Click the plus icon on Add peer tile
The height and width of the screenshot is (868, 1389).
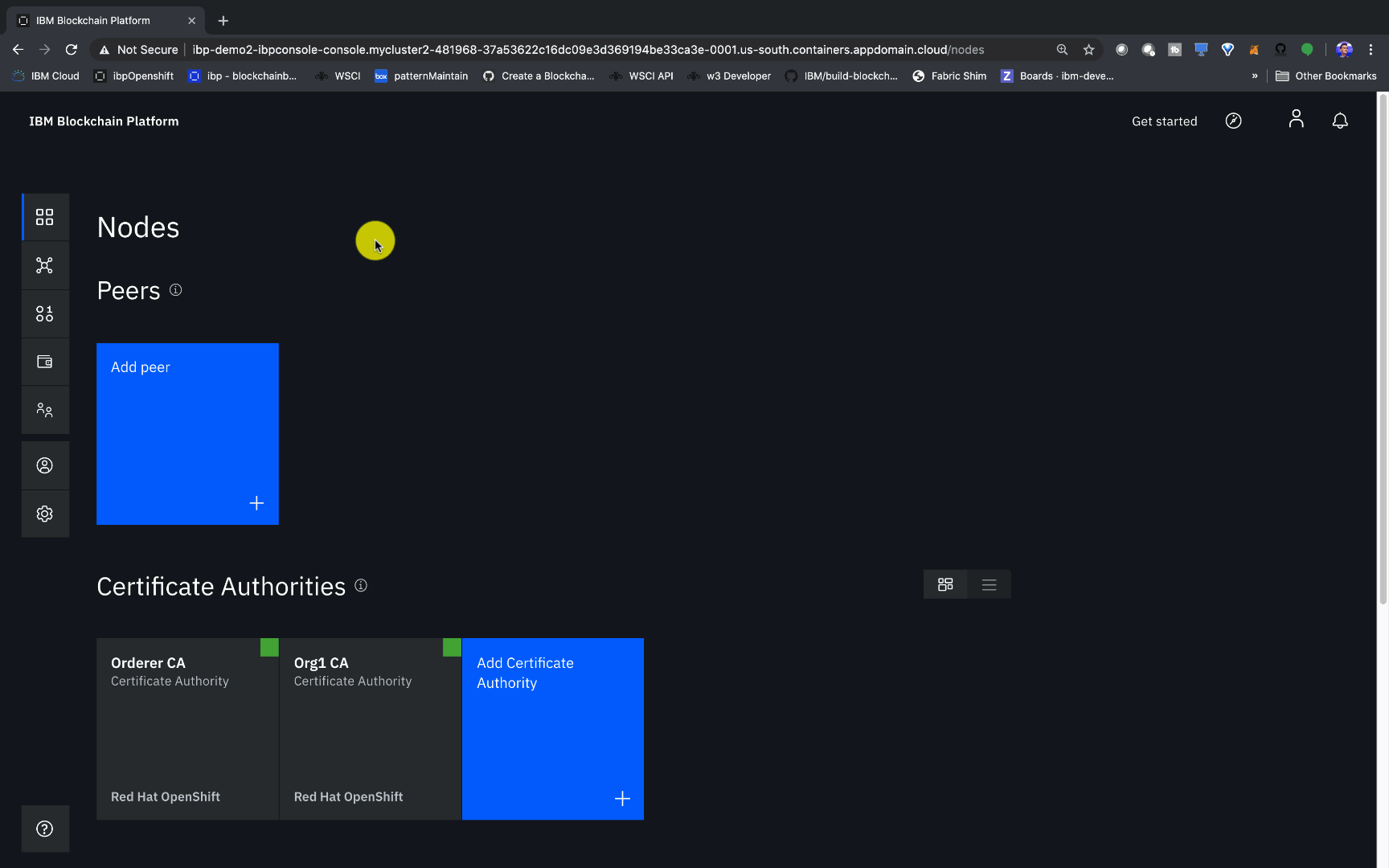pos(256,503)
